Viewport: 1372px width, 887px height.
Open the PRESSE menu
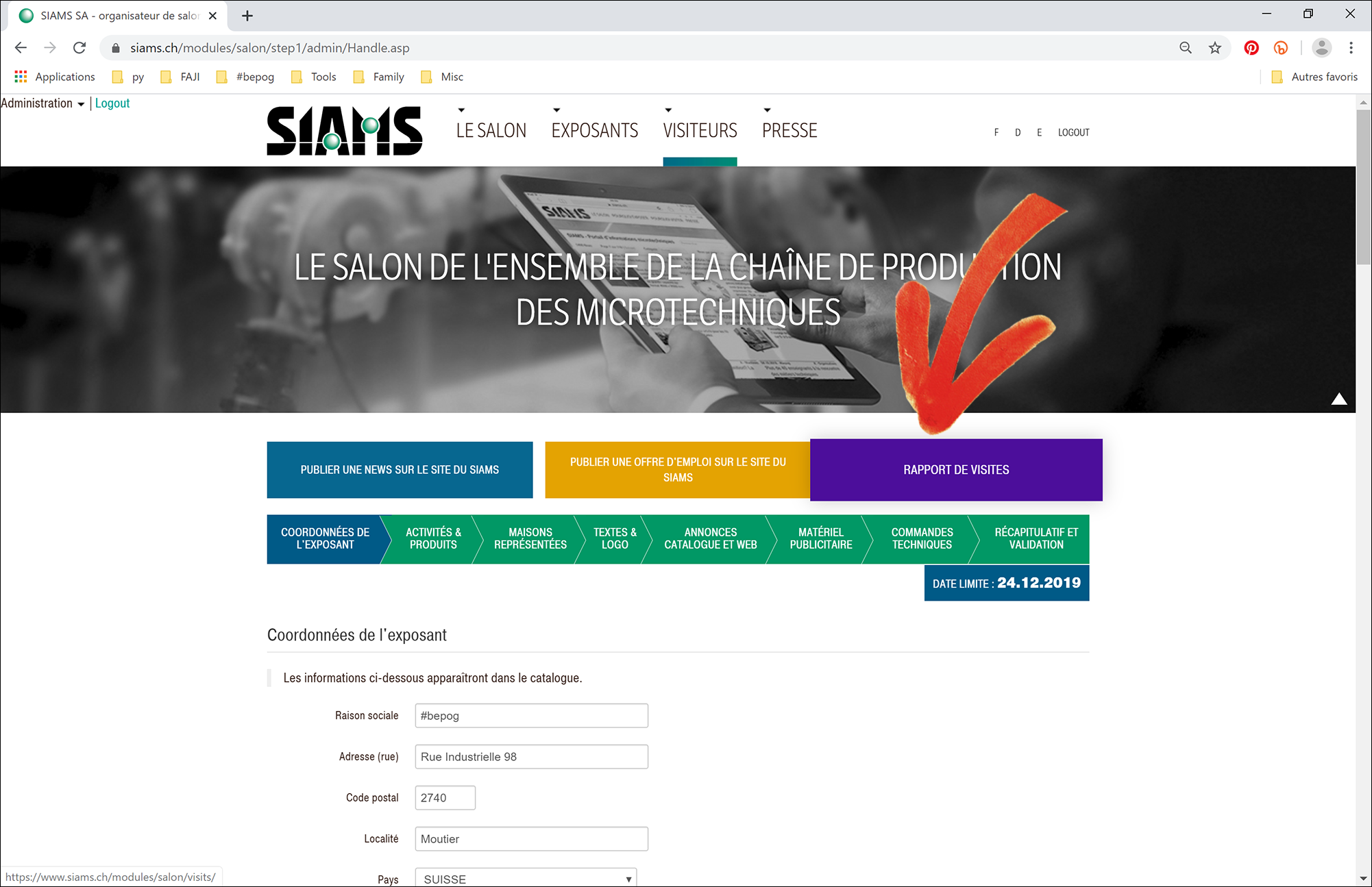(789, 130)
